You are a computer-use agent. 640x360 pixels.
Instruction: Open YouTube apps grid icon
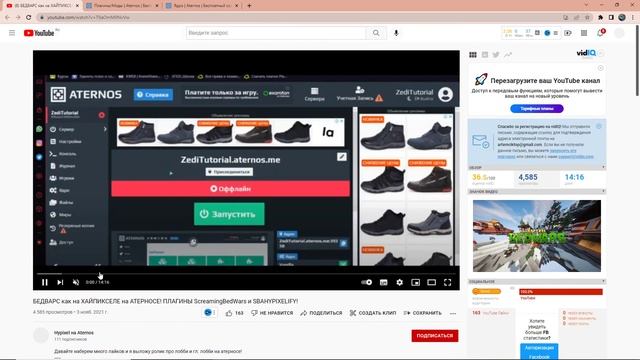click(584, 33)
